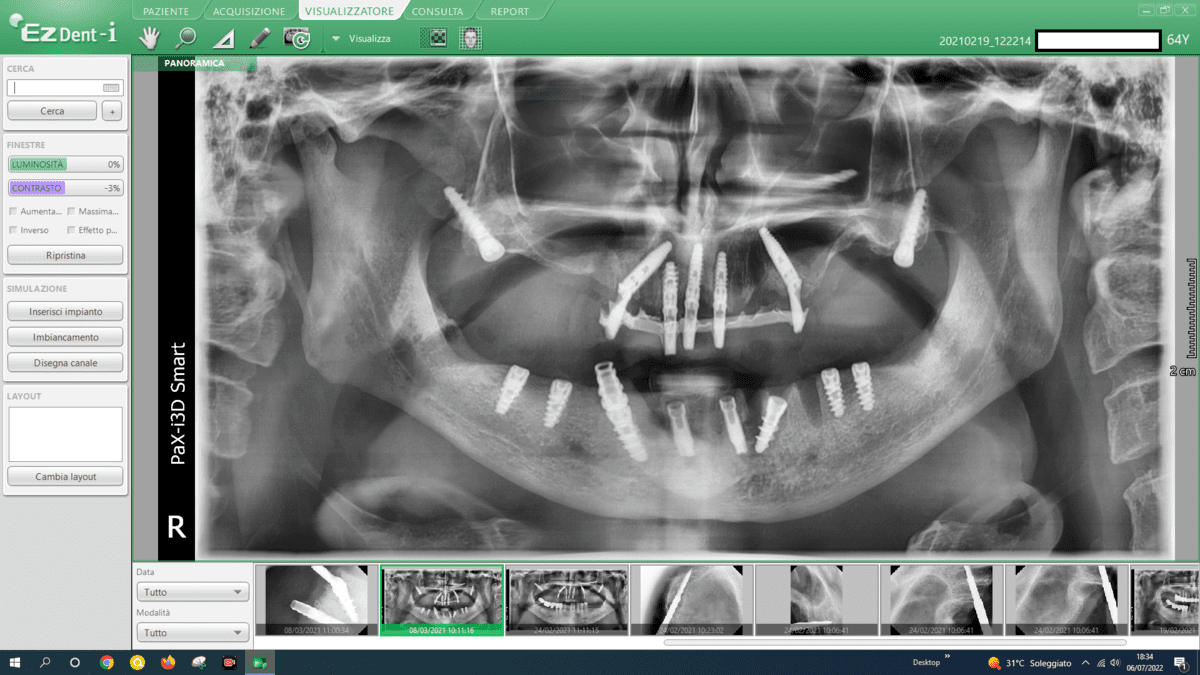1200x675 pixels.
Task: Open the Data filter dropdown
Action: pos(192,592)
